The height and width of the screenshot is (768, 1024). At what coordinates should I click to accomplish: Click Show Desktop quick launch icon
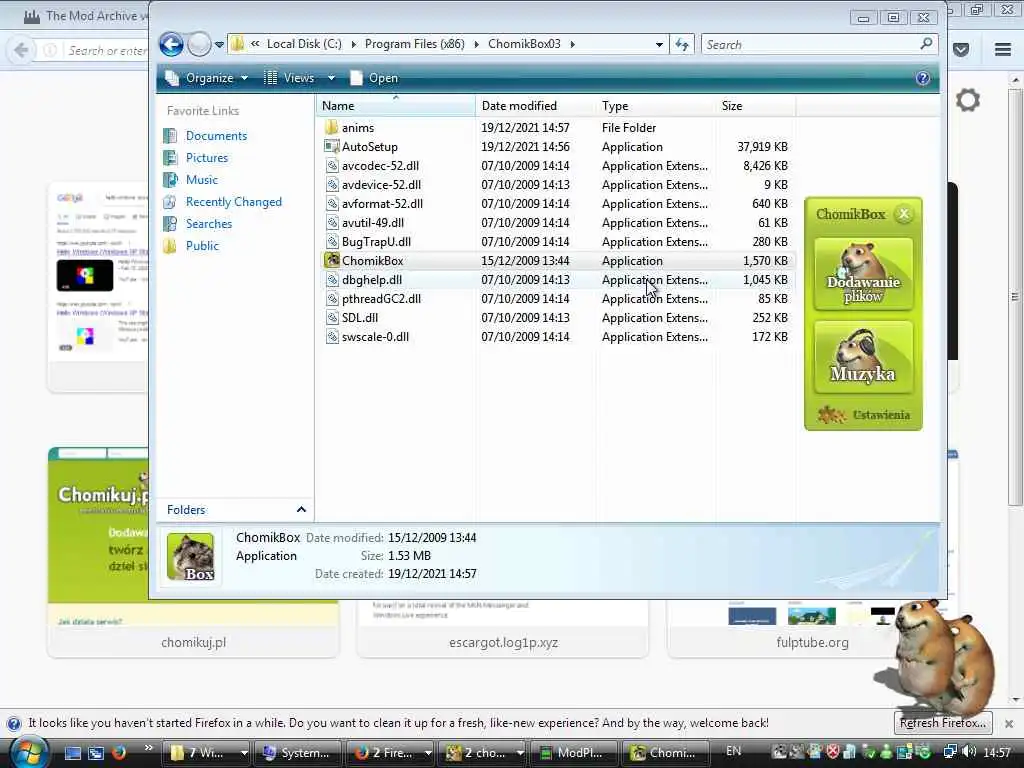point(72,753)
